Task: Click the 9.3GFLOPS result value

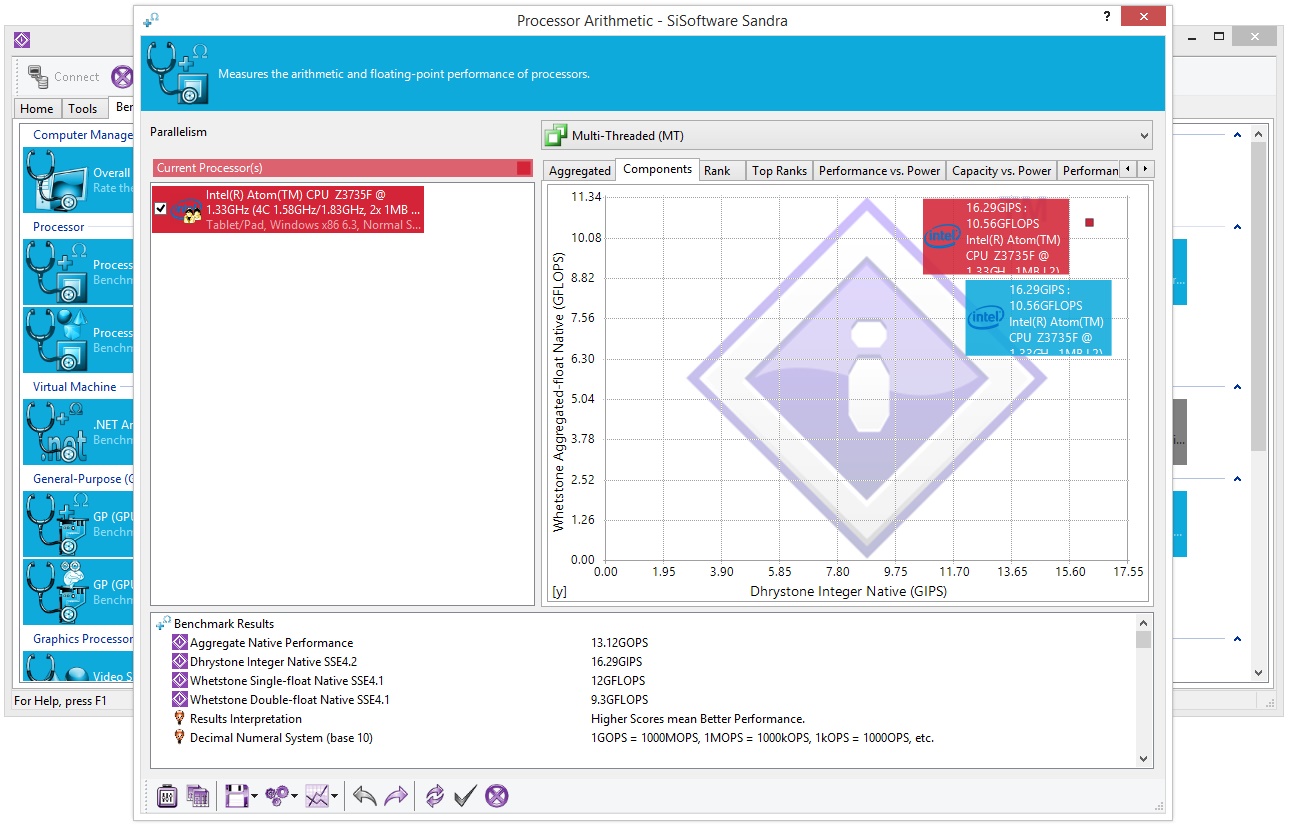Action: click(x=619, y=700)
